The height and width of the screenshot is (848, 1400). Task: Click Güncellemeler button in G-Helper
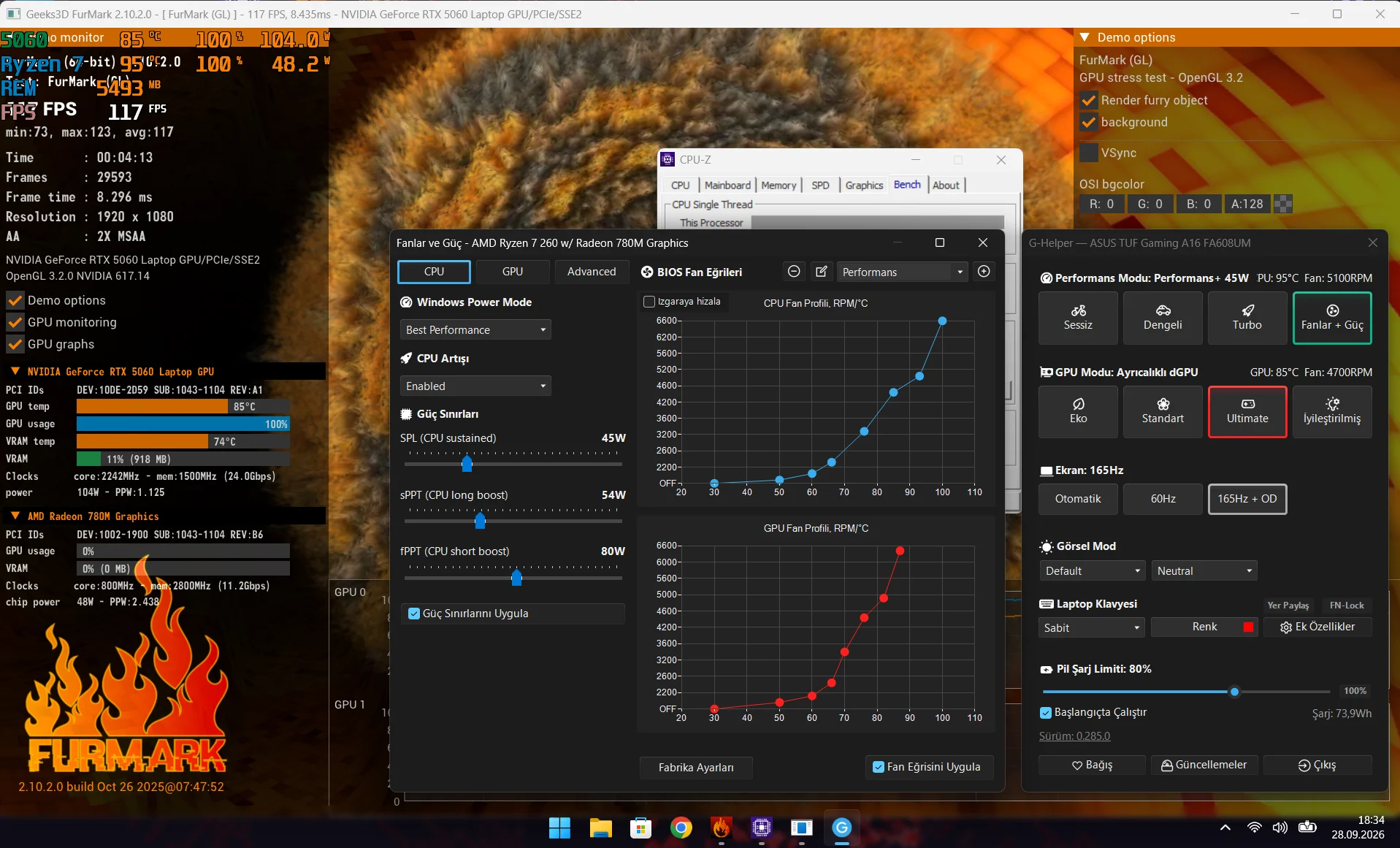tap(1204, 765)
